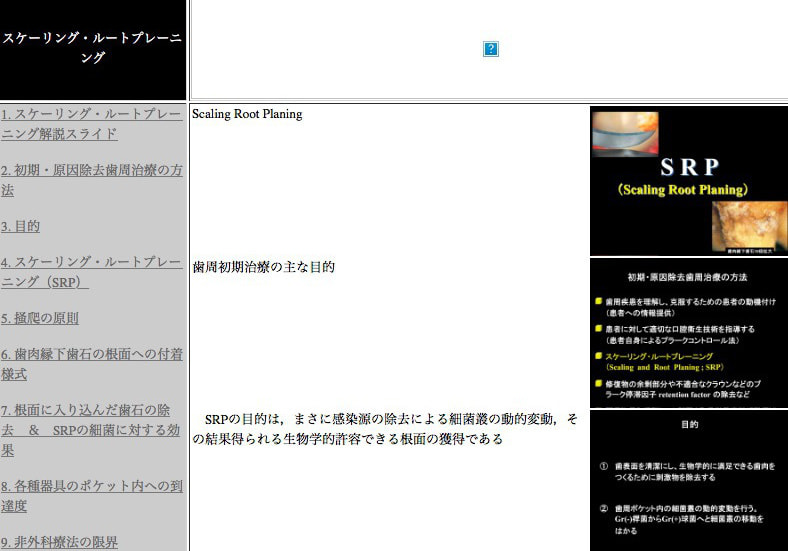Click the Scaling Root Planing caption text
Image resolution: width=788 pixels, height=551 pixels.
(x=247, y=114)
